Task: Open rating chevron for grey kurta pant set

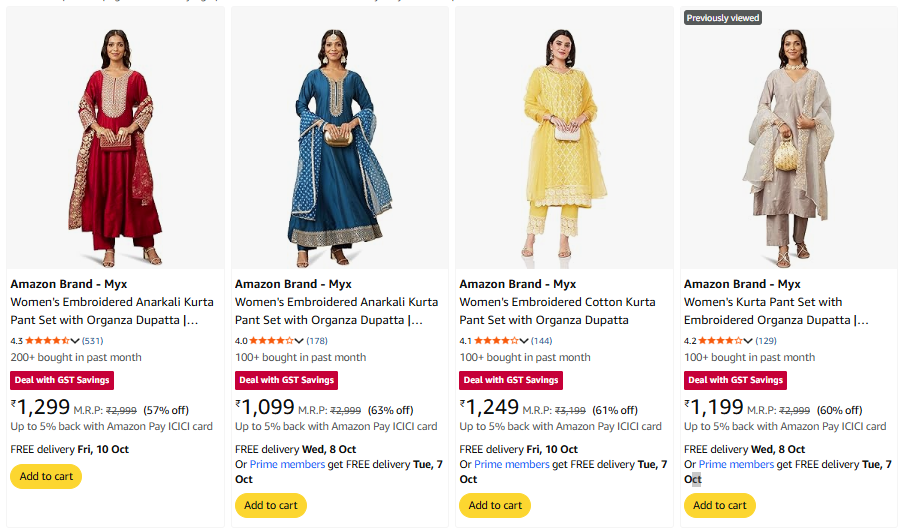Action: 748,341
